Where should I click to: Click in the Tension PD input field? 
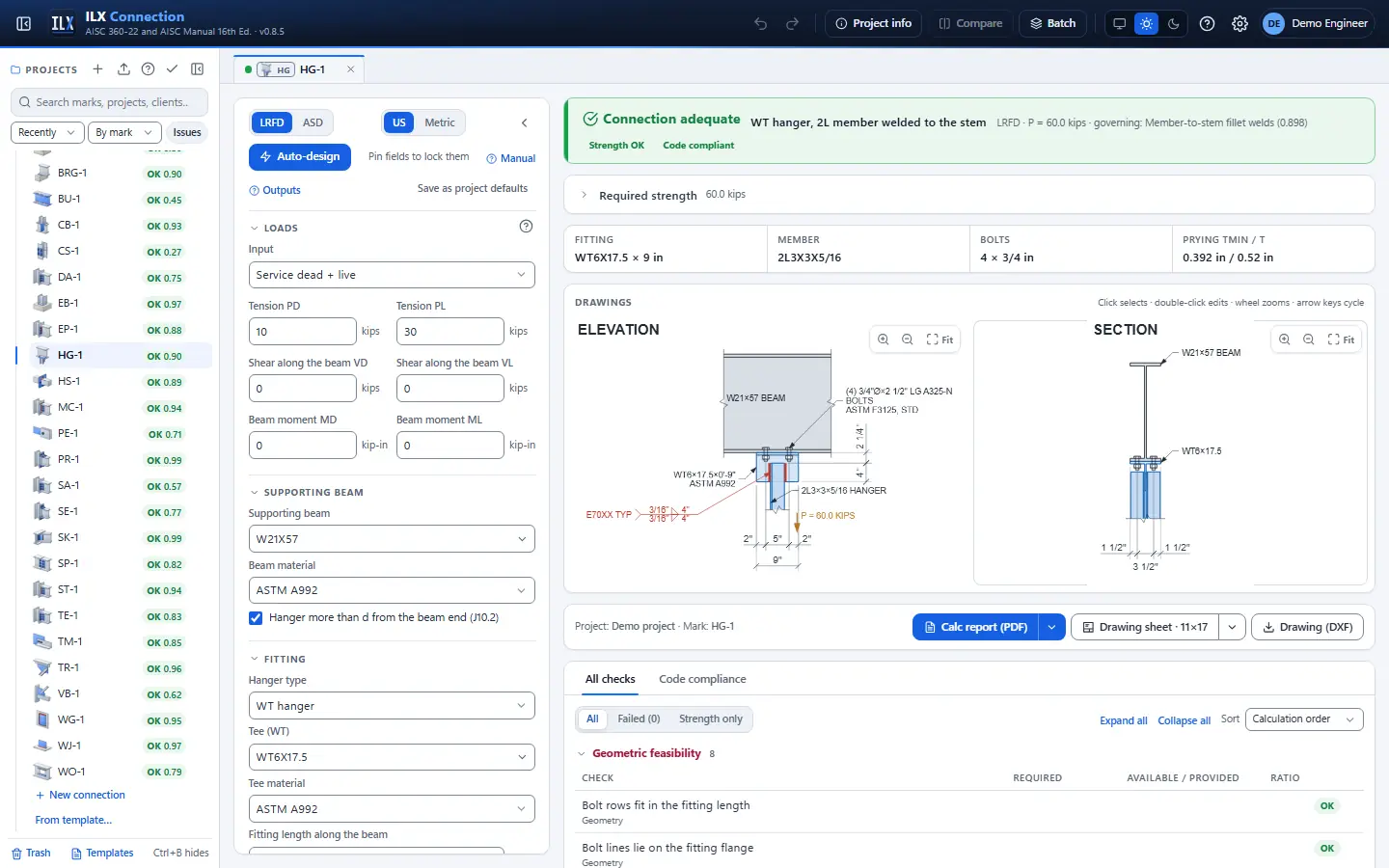(x=303, y=331)
